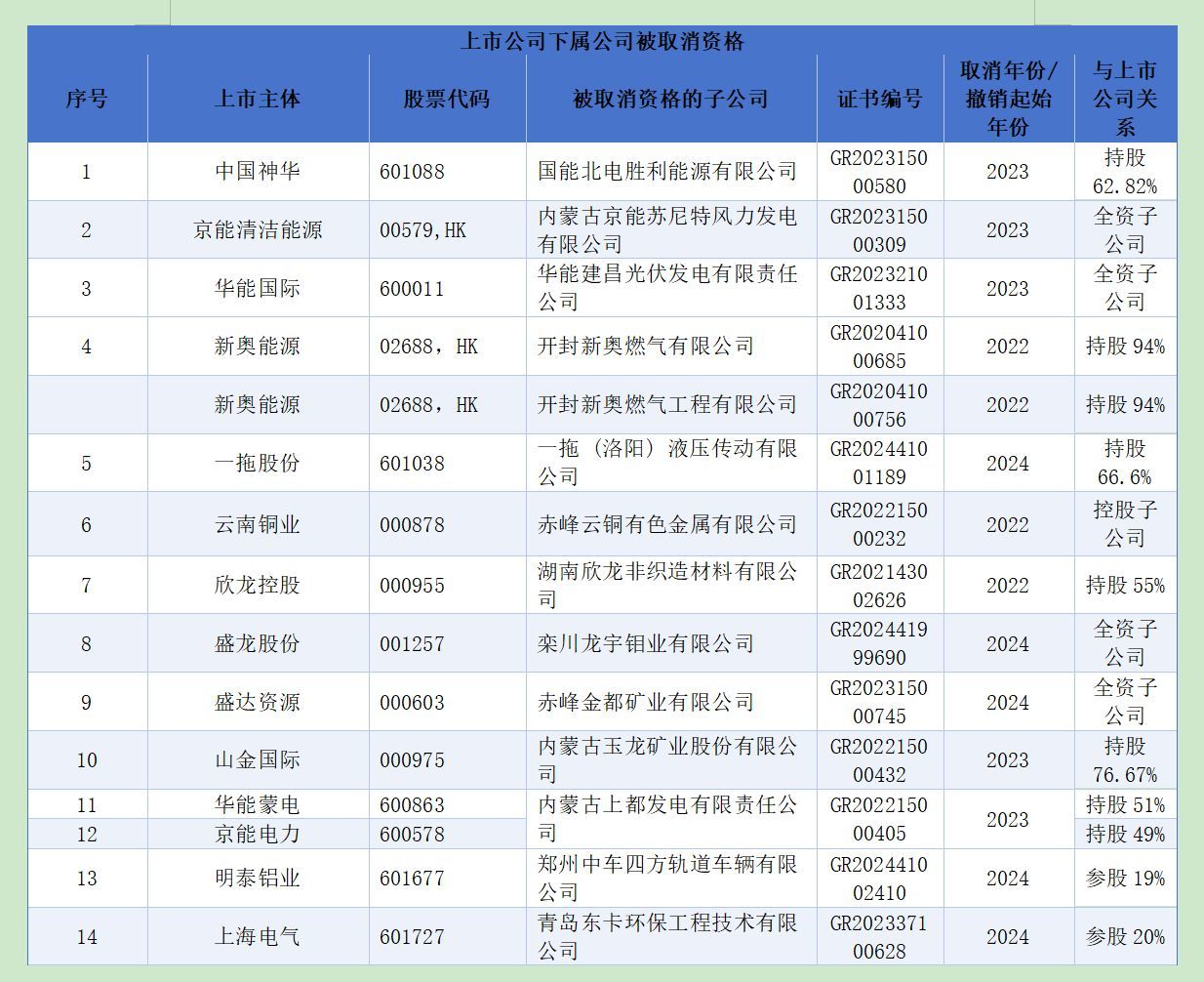Select the cell 欣龙控股
The height and width of the screenshot is (982, 1204).
click(x=258, y=585)
